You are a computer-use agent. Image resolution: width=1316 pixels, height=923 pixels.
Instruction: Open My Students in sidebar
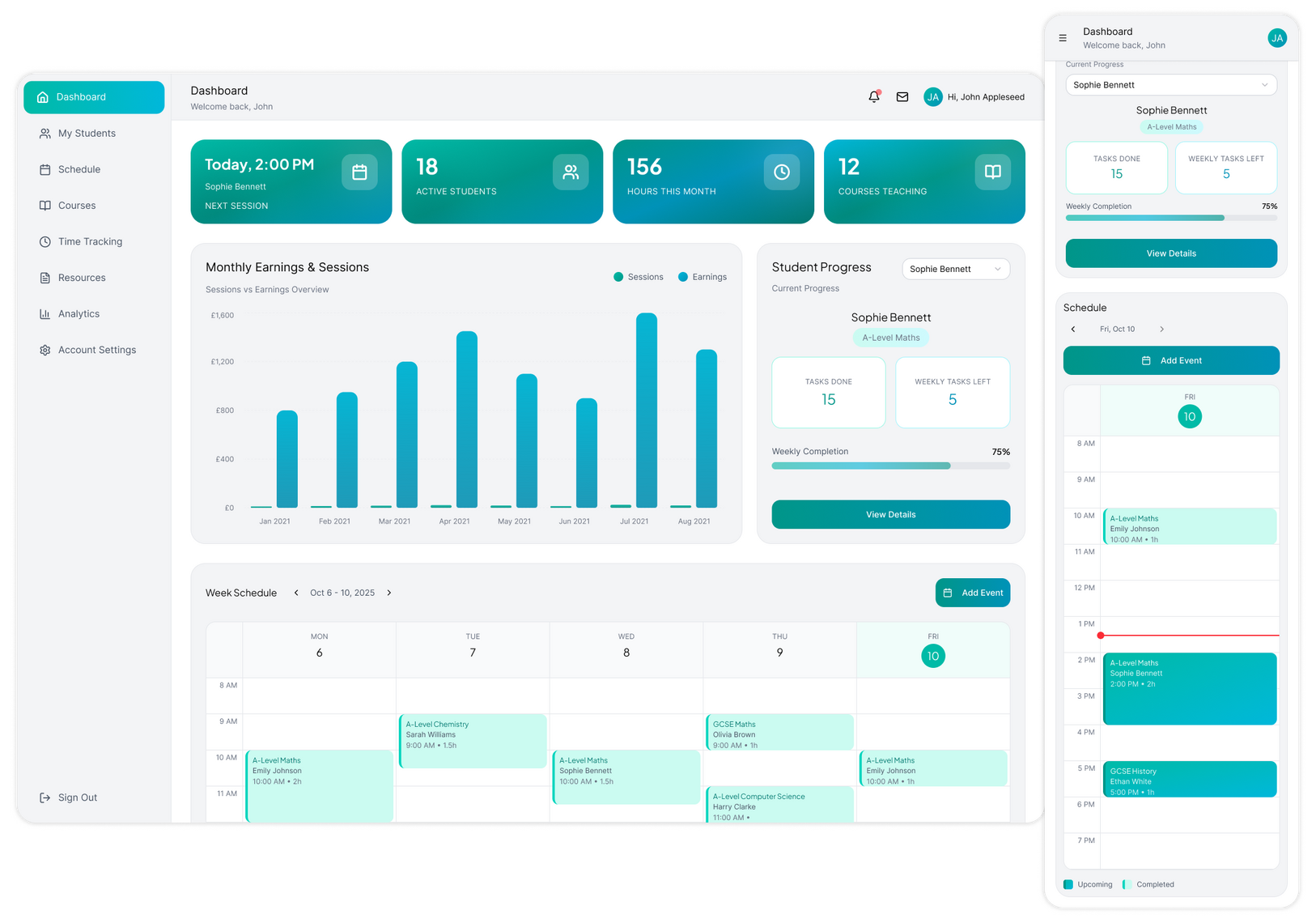point(87,134)
